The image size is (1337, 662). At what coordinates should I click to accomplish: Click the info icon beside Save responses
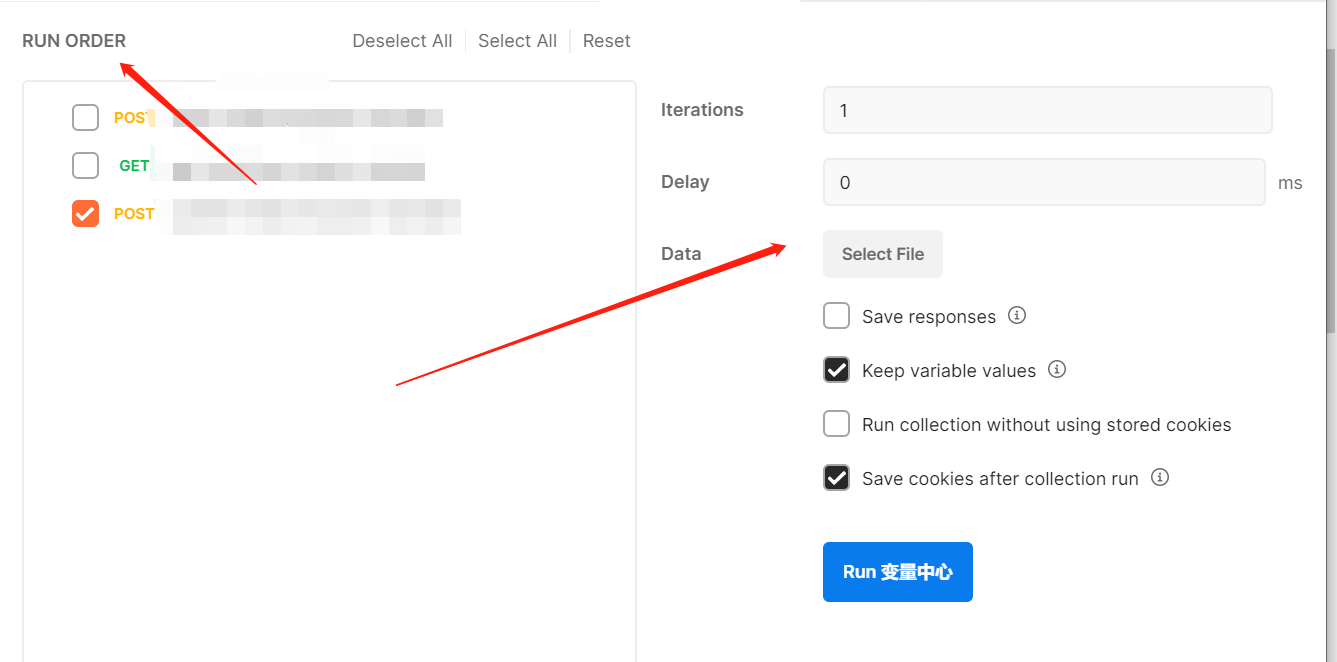click(1017, 316)
